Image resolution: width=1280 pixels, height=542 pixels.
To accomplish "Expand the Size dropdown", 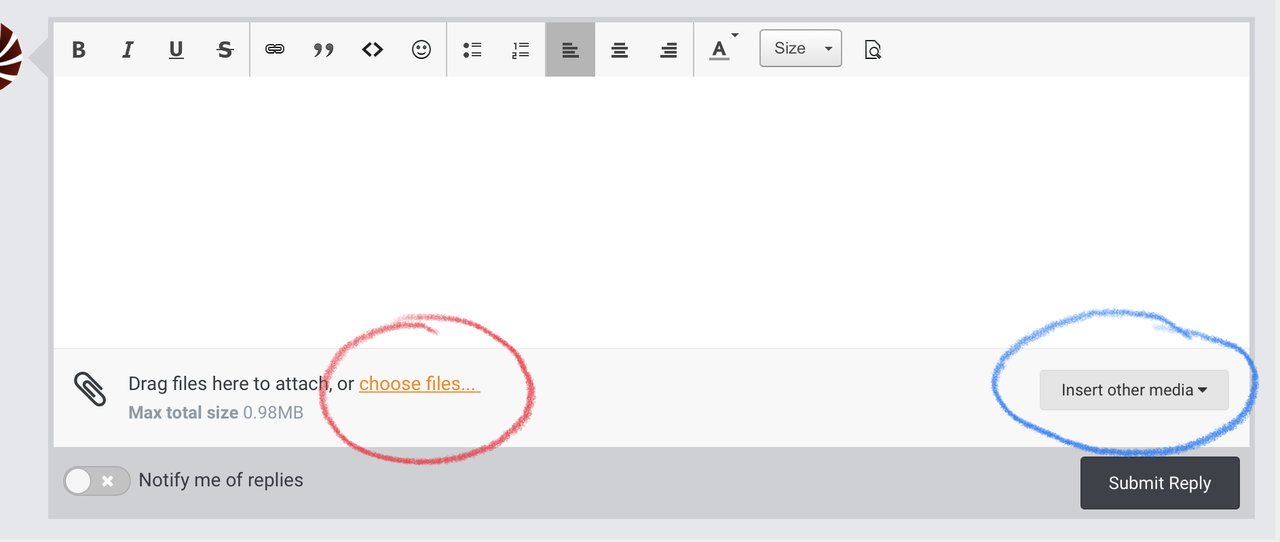I will point(801,49).
